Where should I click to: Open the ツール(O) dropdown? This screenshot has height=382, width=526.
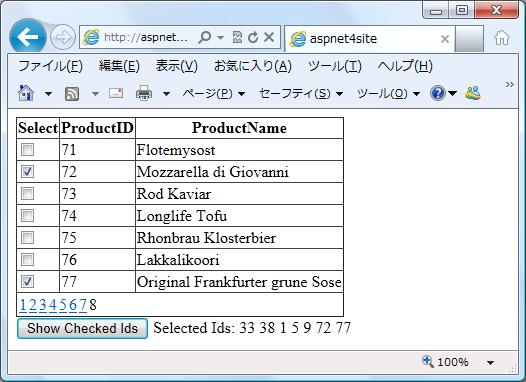pos(388,94)
